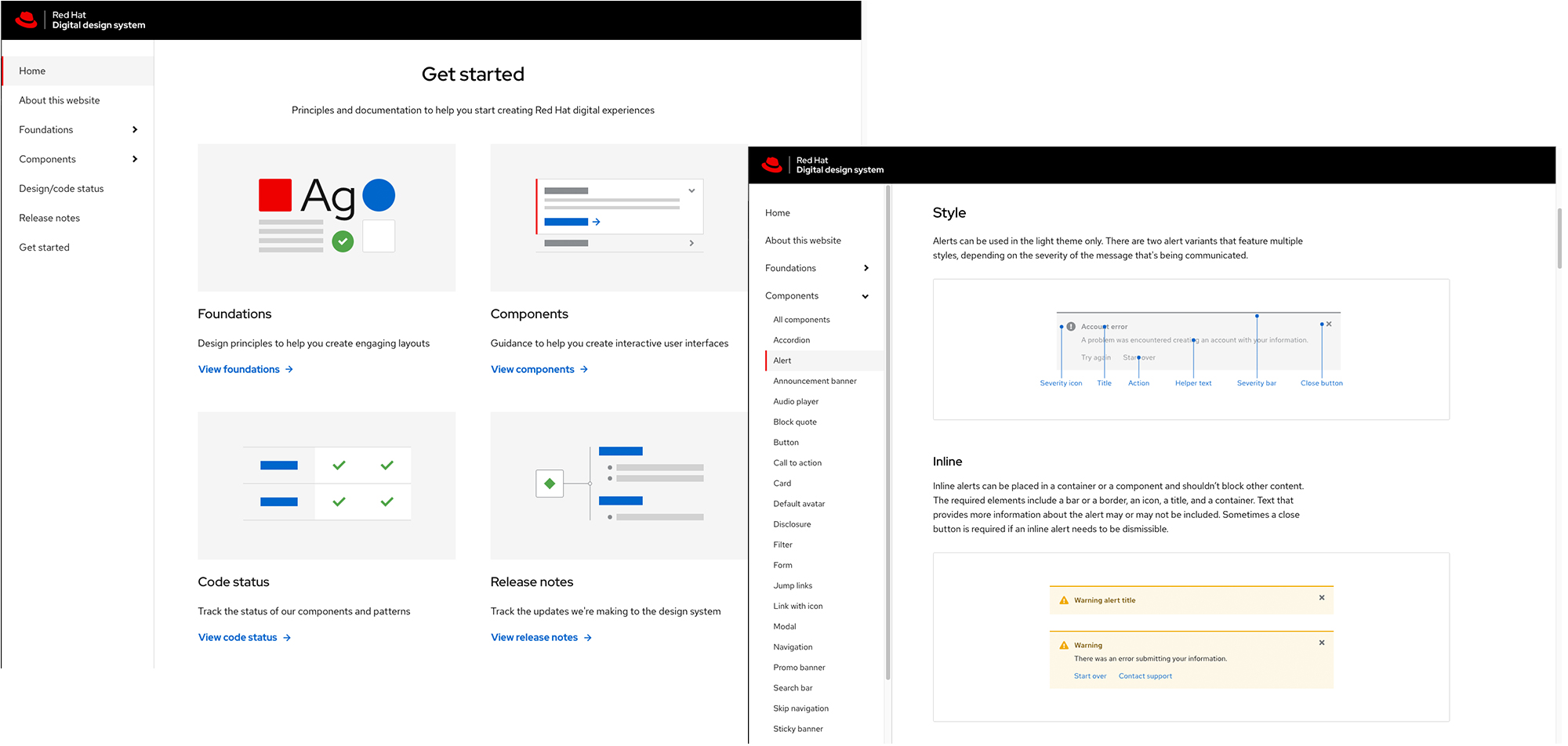The height and width of the screenshot is (746, 1568).
Task: Expand Foundations in the right window sidebar
Action: click(866, 268)
